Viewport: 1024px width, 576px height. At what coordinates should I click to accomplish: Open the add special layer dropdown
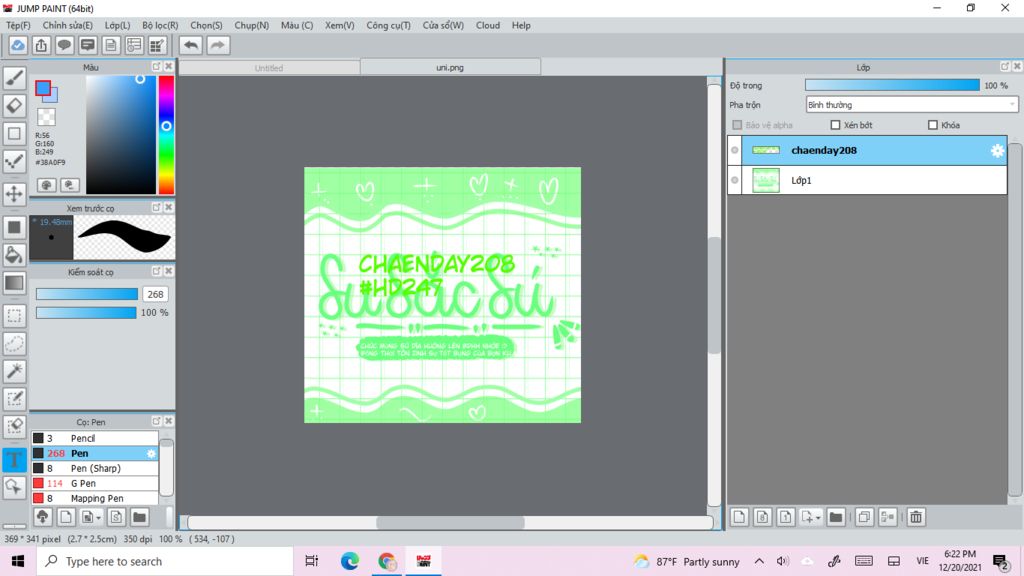[811, 517]
